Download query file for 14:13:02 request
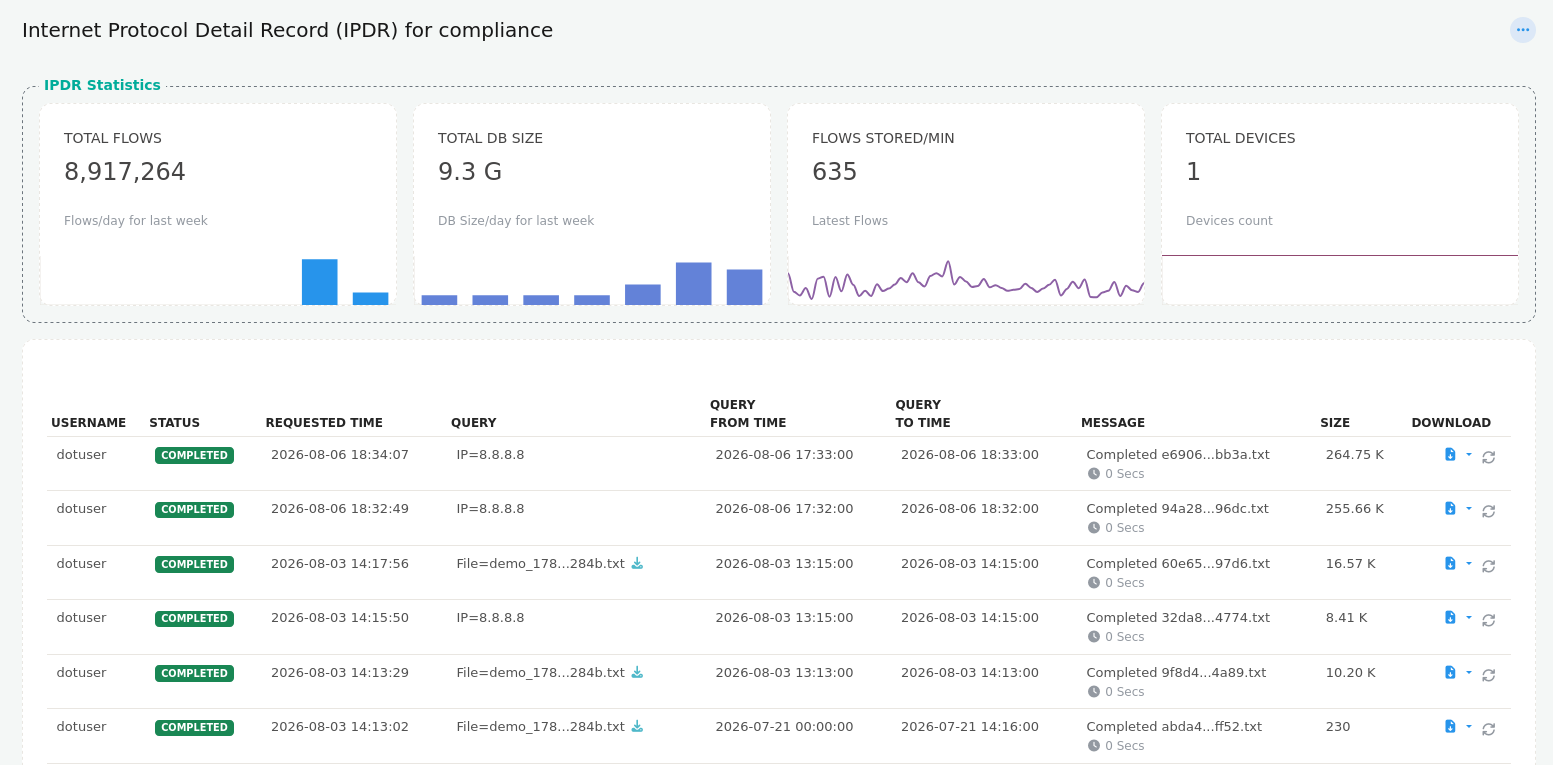 tap(637, 726)
